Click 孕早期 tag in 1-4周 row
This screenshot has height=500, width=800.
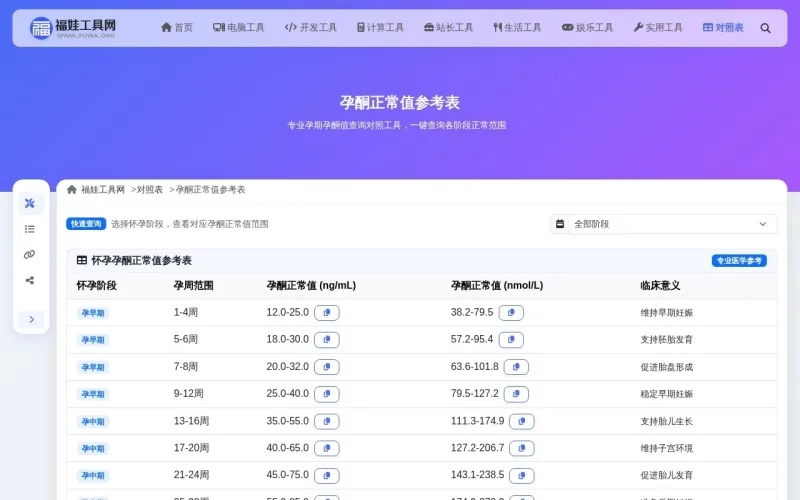coord(93,313)
